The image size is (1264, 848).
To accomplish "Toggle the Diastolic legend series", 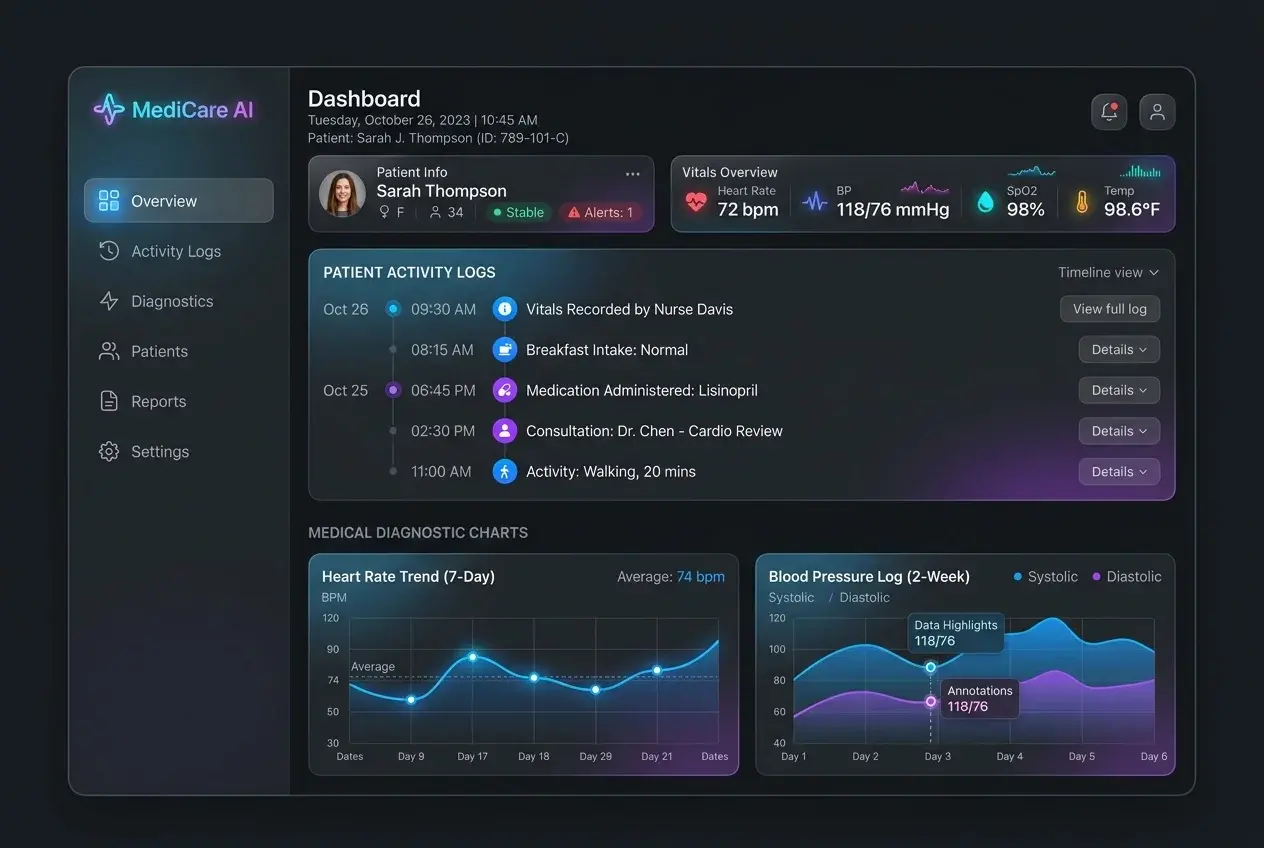I will click(1127, 577).
